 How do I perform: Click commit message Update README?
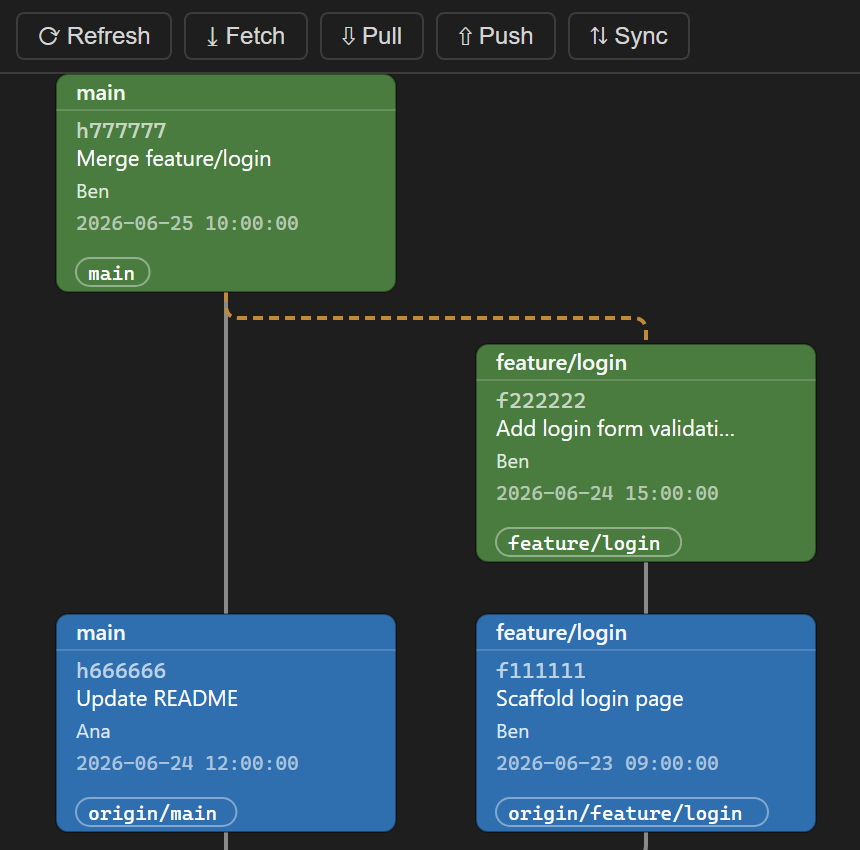[157, 699]
